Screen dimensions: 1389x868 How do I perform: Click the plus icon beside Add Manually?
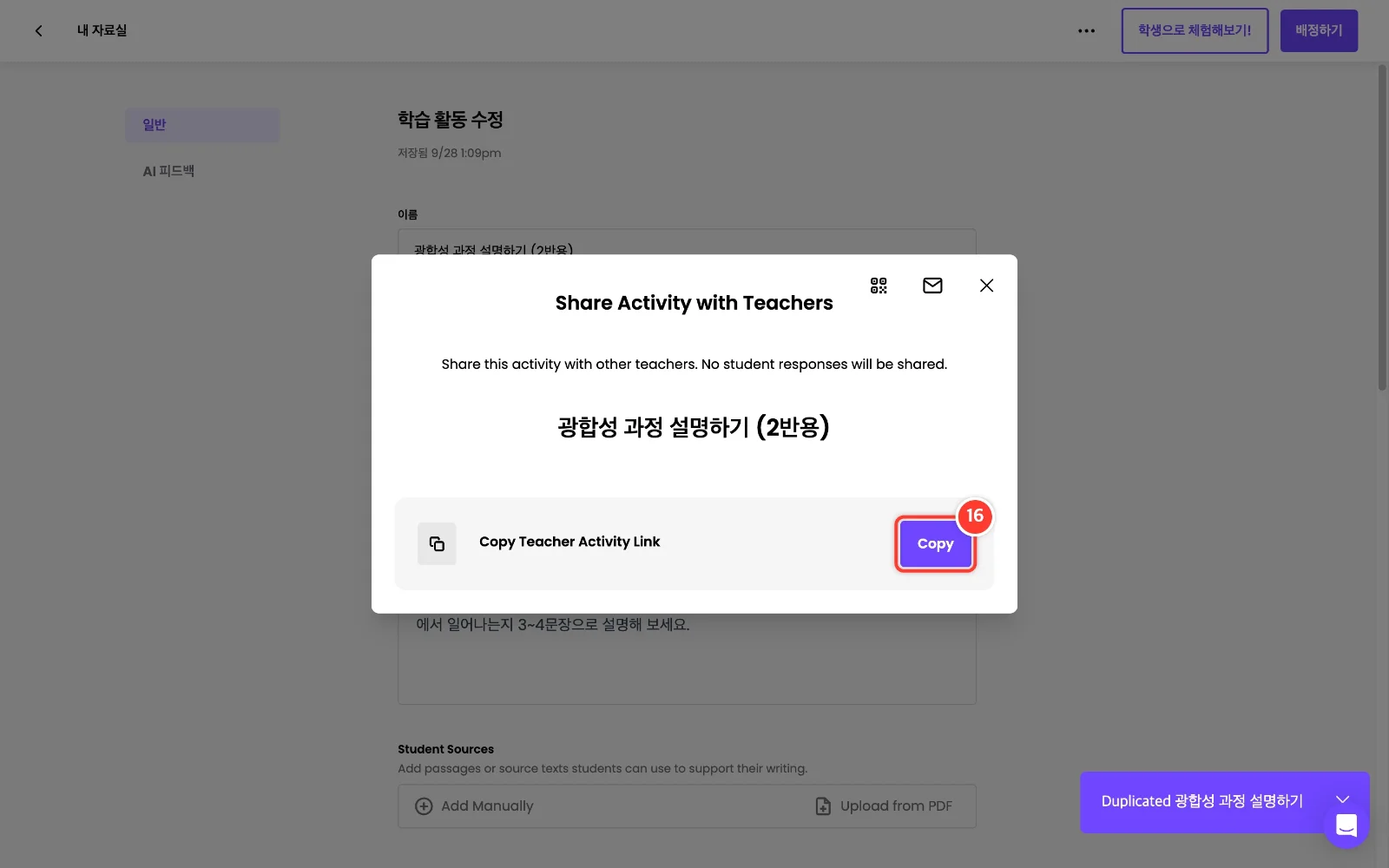point(424,806)
